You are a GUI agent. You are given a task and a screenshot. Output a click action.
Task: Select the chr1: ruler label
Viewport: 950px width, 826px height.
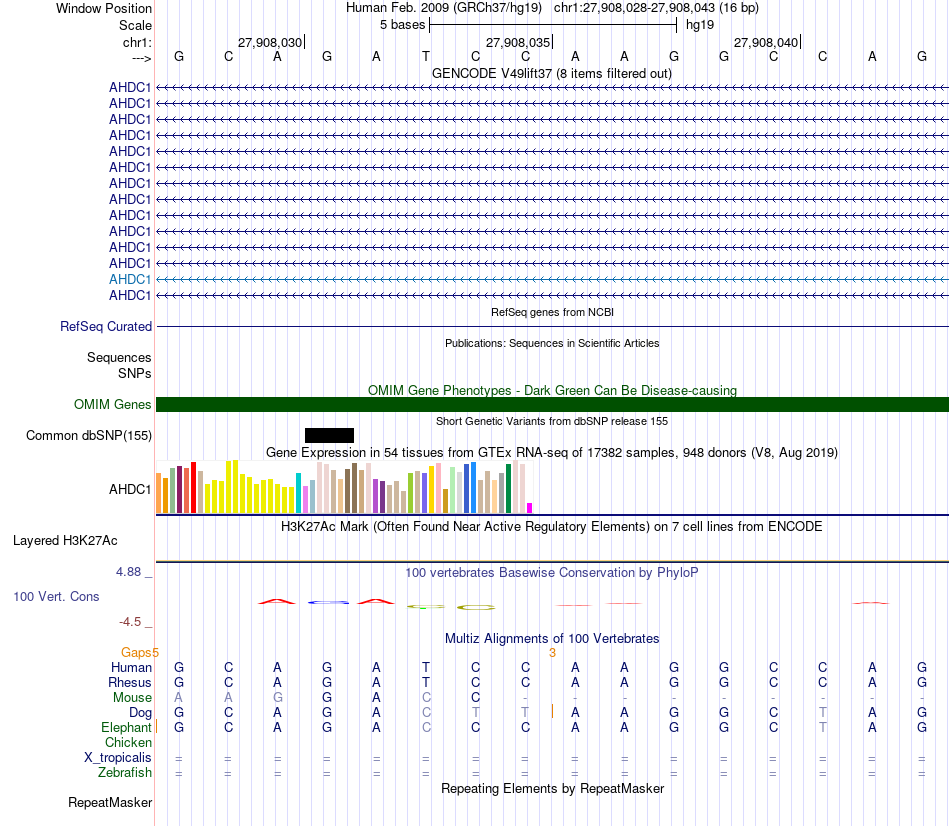click(x=137, y=42)
